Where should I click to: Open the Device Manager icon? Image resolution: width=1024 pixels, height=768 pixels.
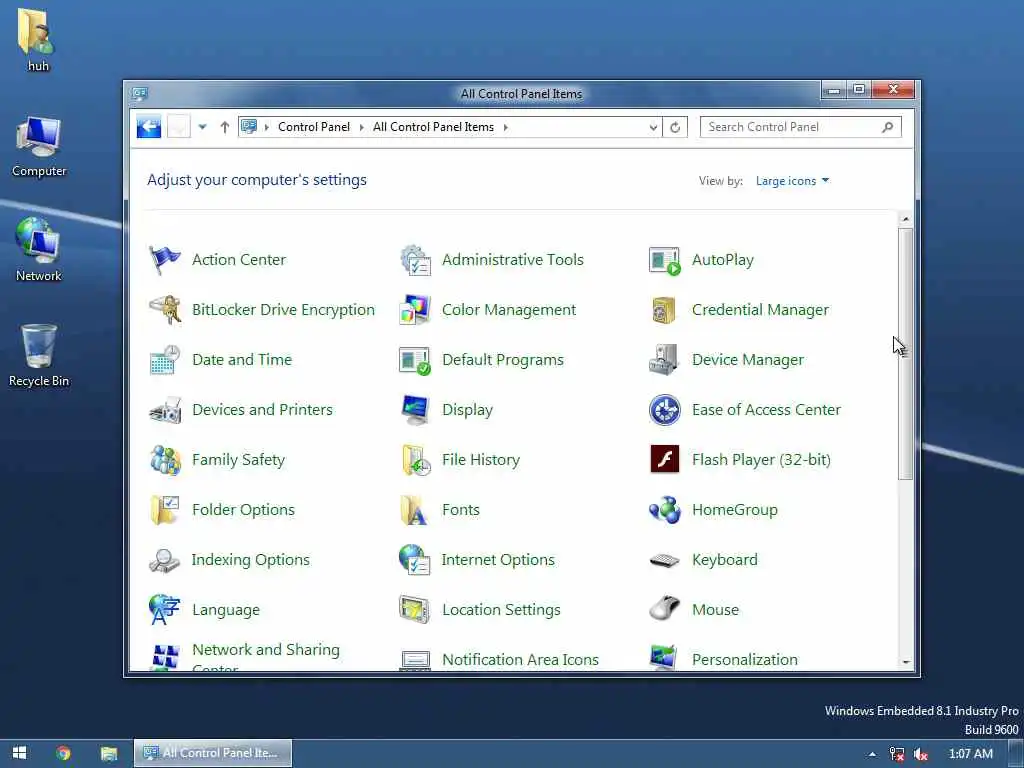click(665, 360)
